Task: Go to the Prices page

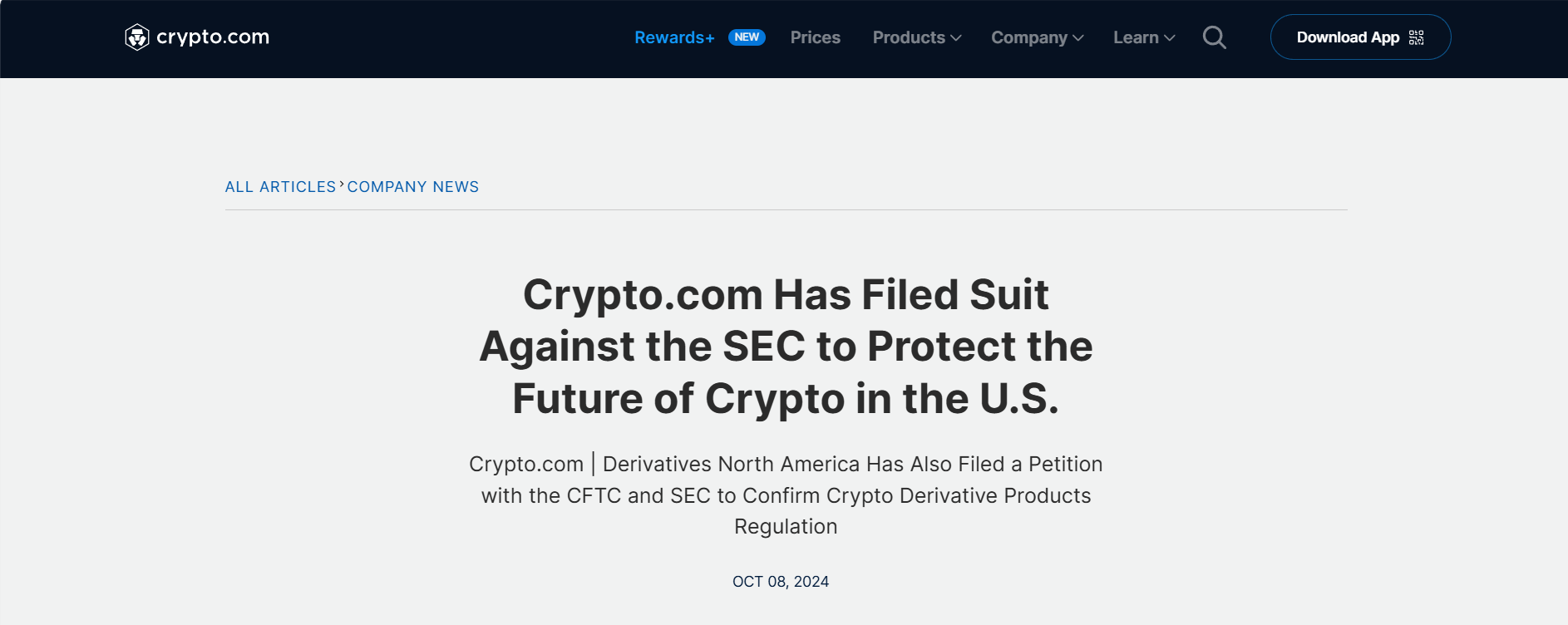Action: click(816, 37)
